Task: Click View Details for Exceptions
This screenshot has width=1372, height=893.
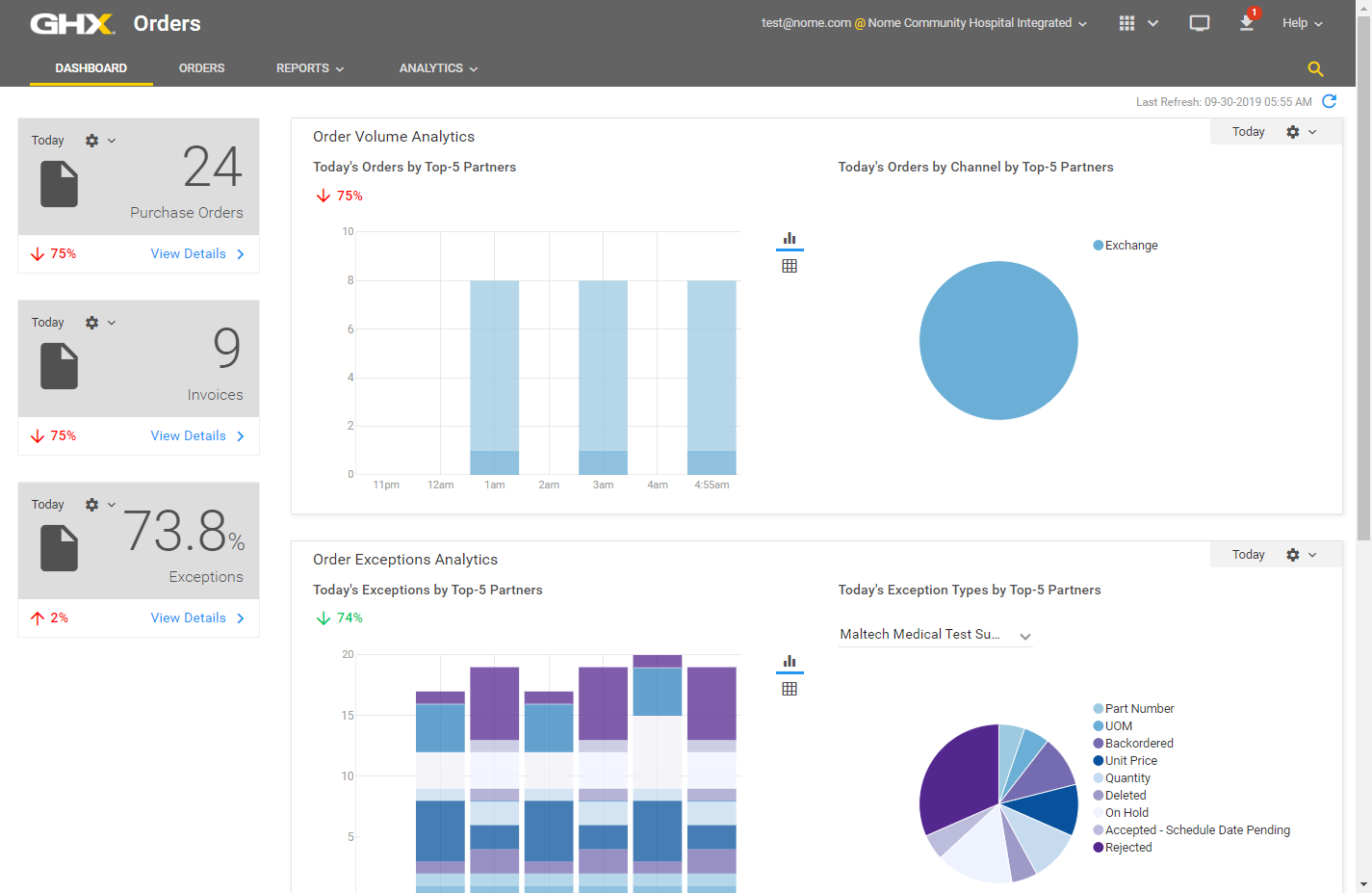Action: 197,618
